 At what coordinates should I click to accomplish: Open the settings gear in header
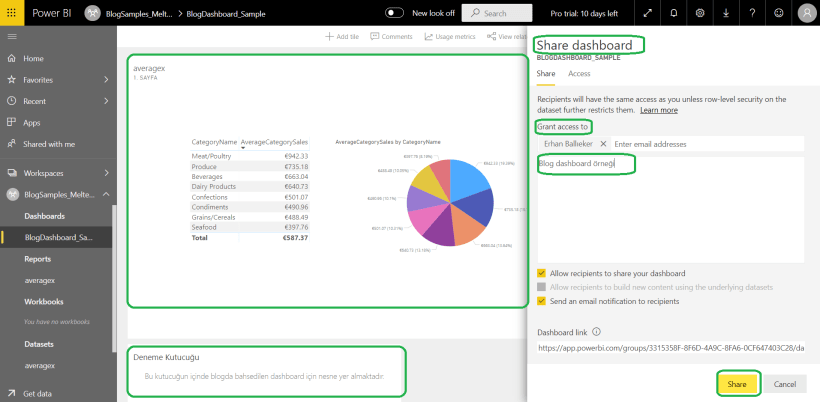pos(700,13)
